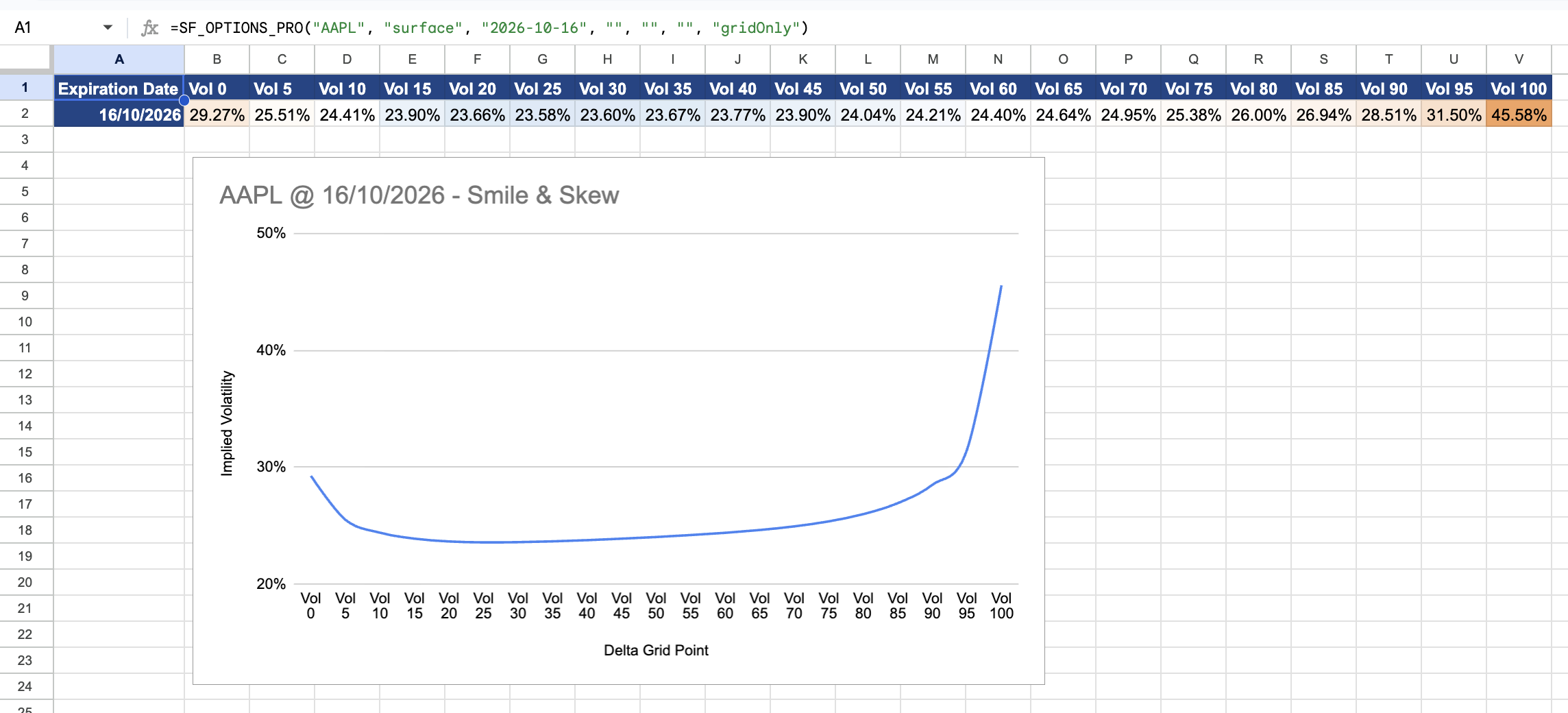This screenshot has height=713, width=1568.
Task: Click the 24.41% cell
Action: (347, 114)
